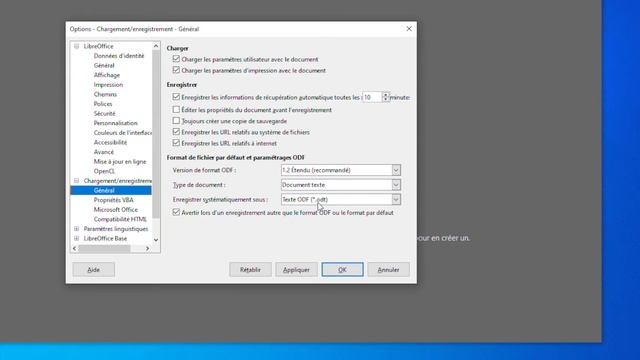The height and width of the screenshot is (360, 640).
Task: Click the tree's scroll left arrow
Action: (x=74, y=248)
